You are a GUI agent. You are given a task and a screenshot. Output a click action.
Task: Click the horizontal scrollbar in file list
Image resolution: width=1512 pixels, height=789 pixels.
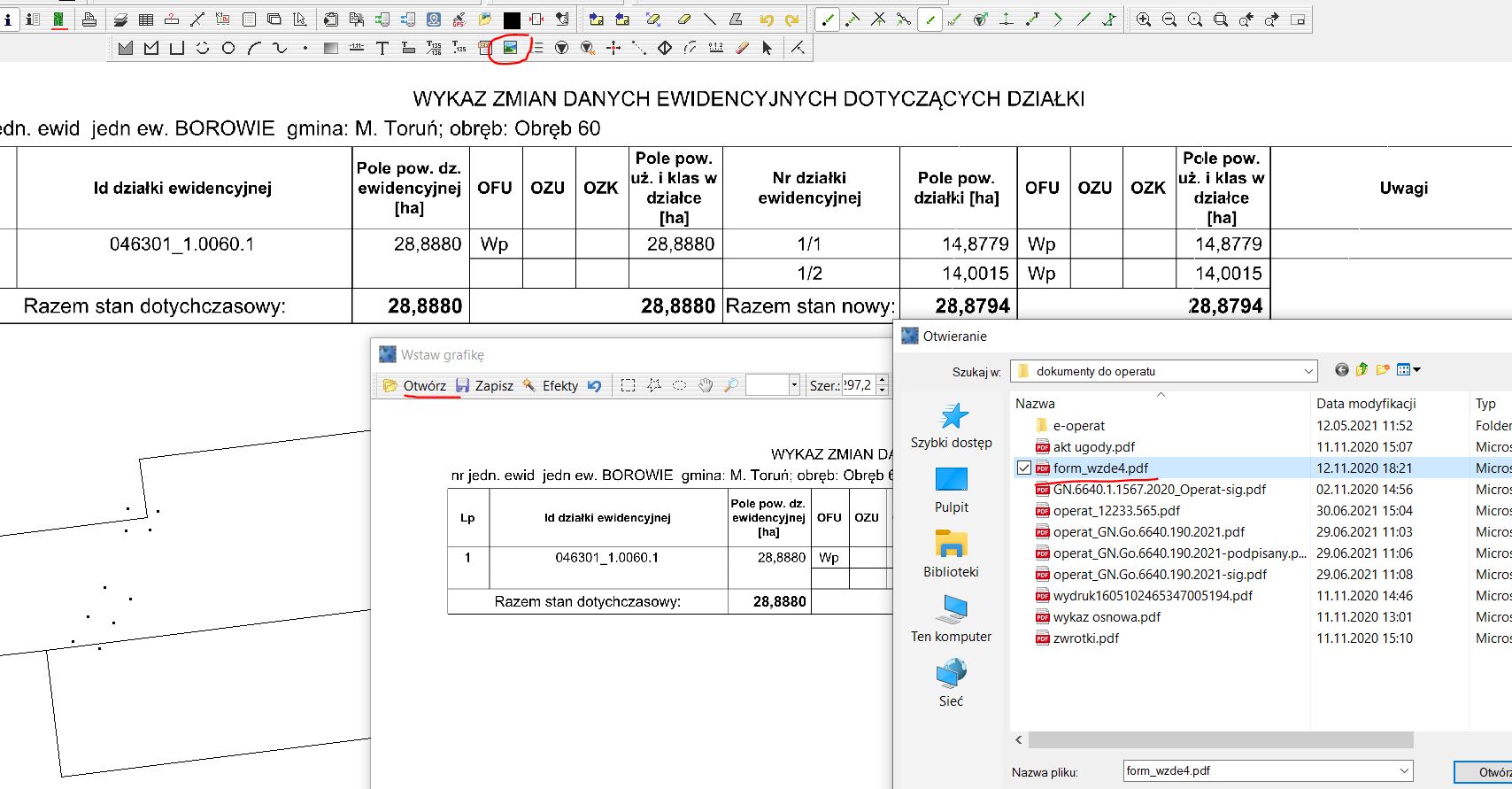pyautogui.click(x=1221, y=739)
